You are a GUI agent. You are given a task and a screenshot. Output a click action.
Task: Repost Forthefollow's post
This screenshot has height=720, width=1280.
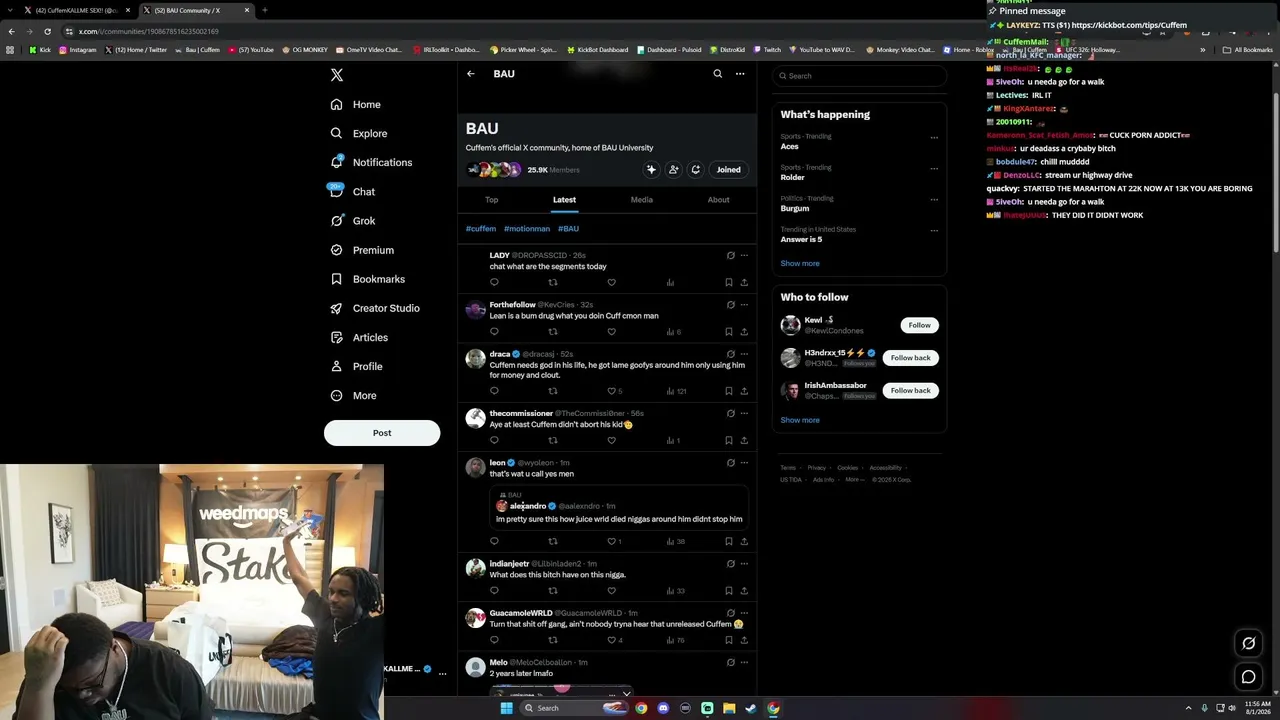552,332
